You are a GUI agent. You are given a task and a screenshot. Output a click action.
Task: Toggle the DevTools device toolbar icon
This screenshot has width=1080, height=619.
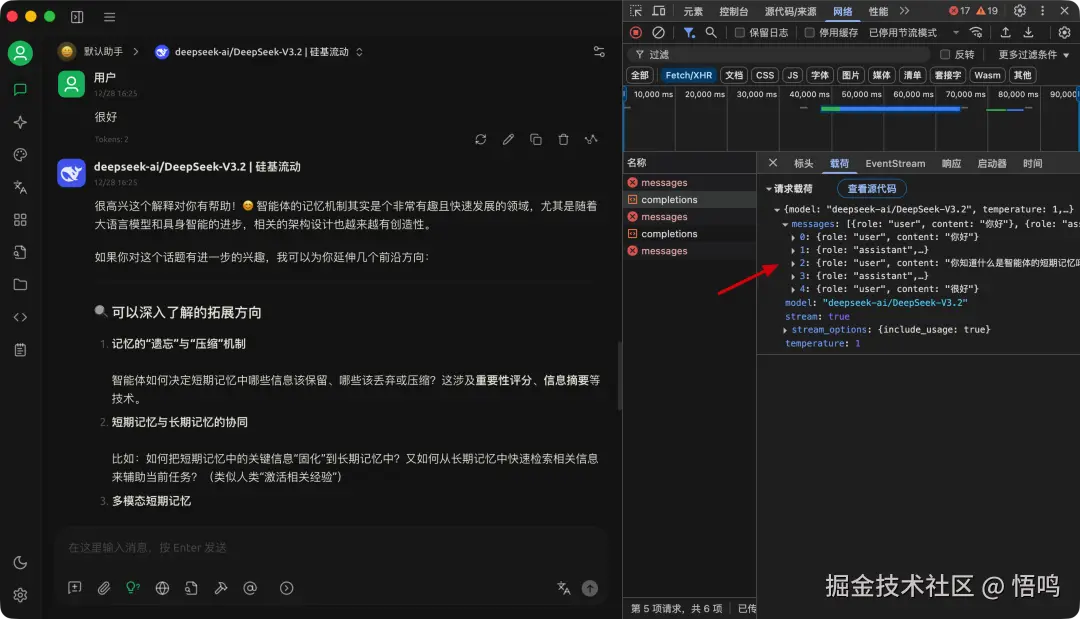[659, 11]
